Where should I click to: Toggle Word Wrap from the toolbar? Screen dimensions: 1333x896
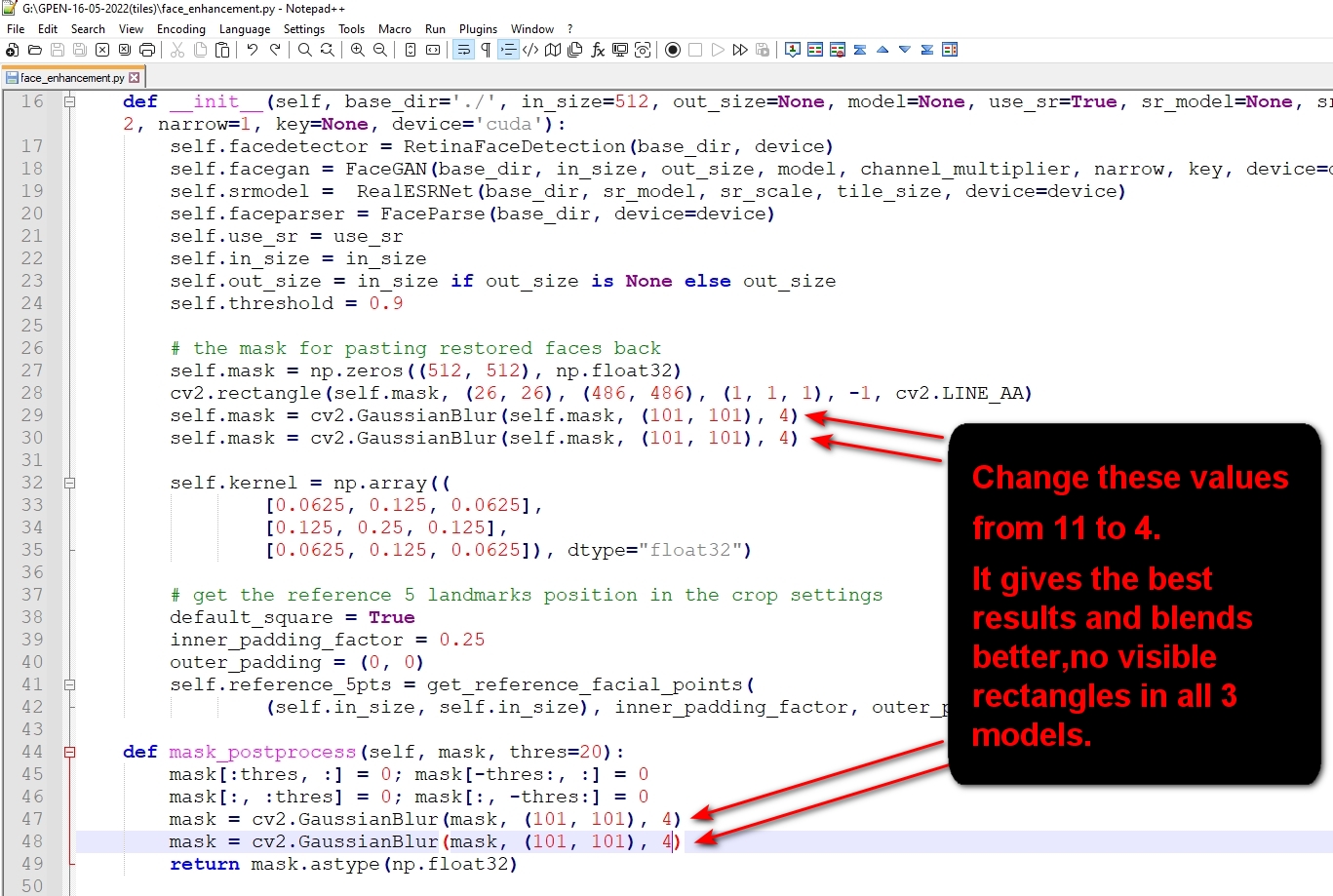[463, 49]
